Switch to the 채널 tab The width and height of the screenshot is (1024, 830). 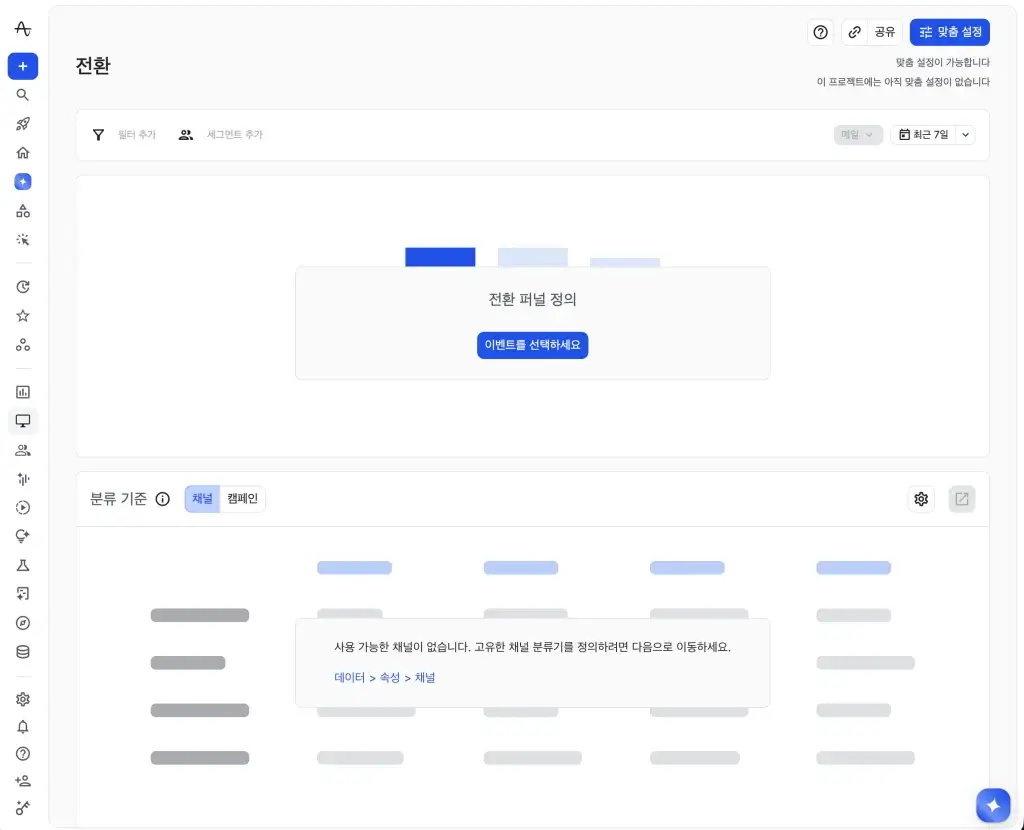pyautogui.click(x=202, y=499)
